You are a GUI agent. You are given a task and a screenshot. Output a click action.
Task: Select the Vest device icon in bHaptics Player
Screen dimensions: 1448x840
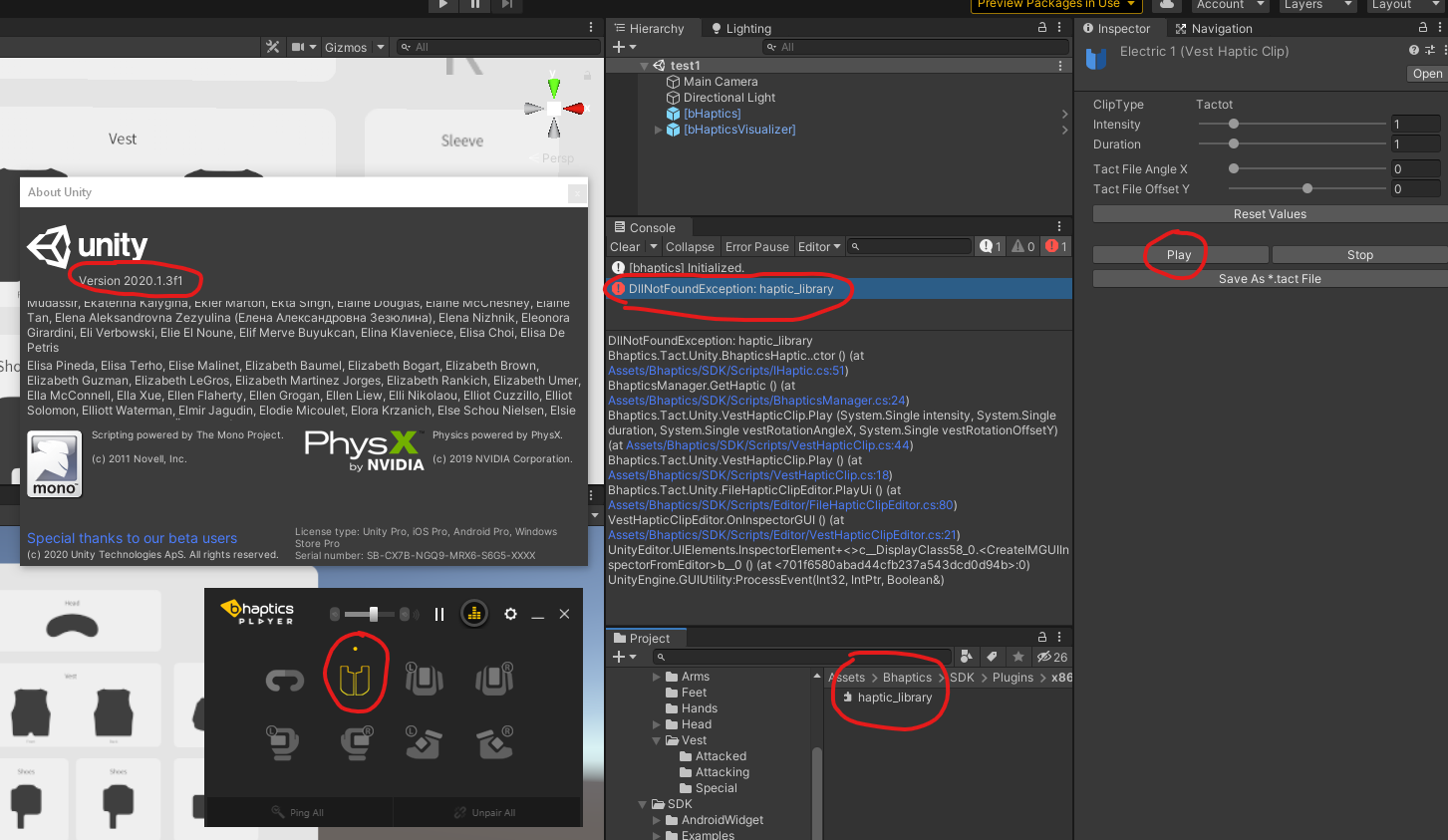click(x=356, y=680)
